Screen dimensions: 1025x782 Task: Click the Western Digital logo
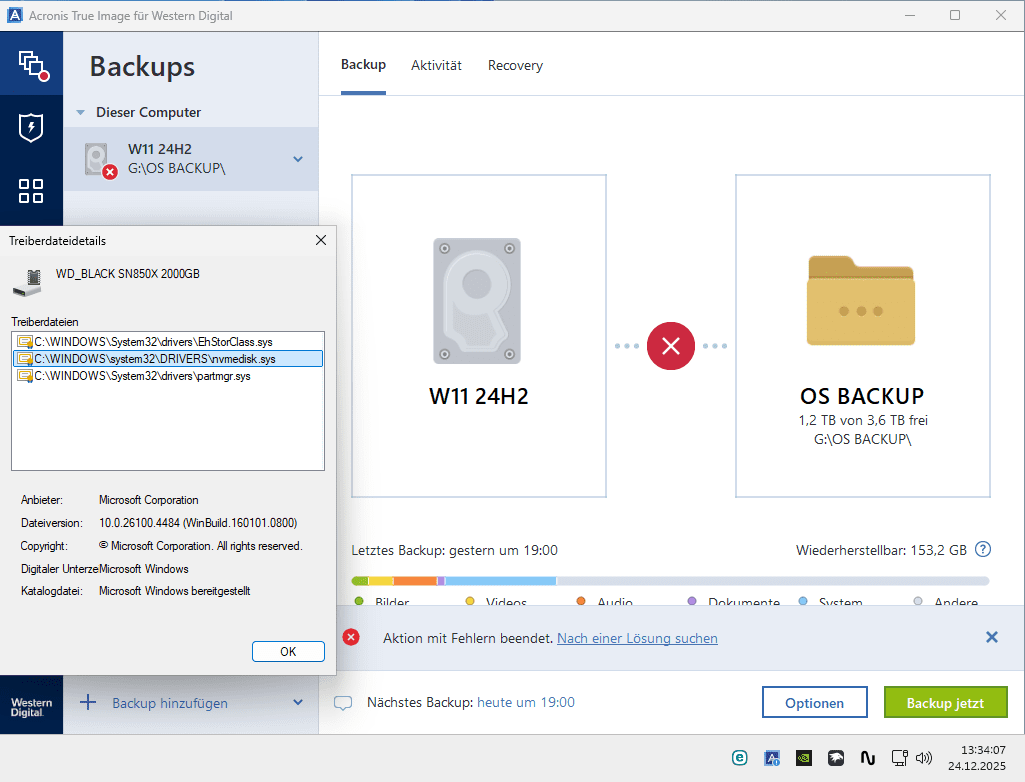31,706
